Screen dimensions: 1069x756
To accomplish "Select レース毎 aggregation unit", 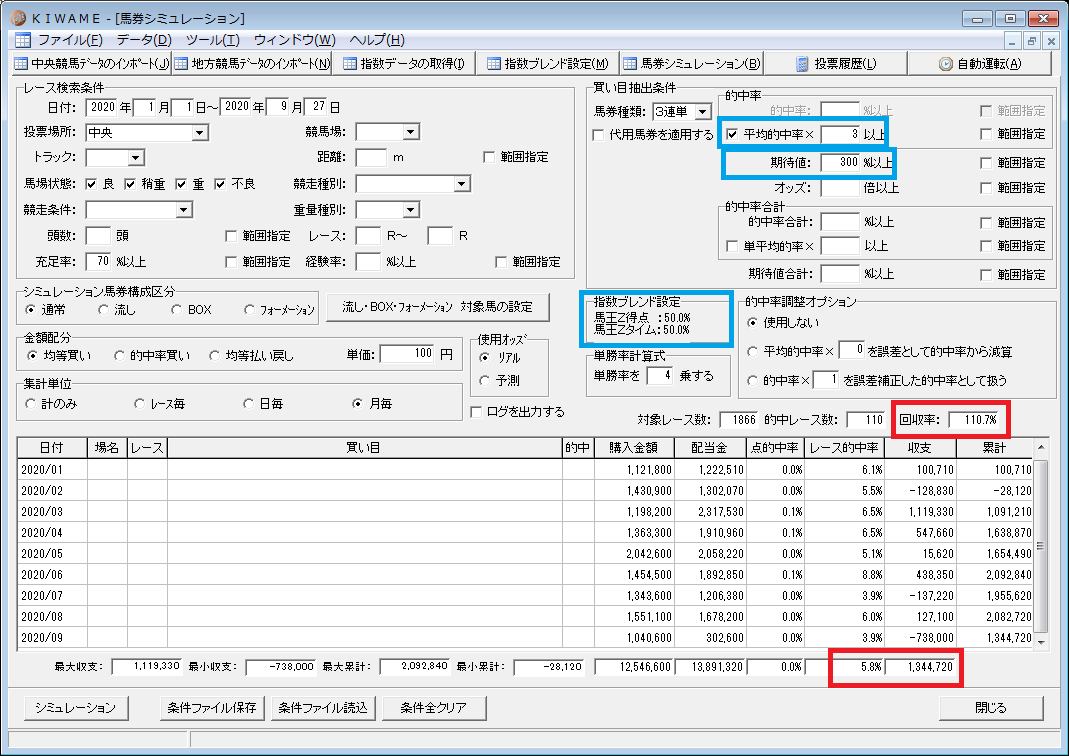I will pyautogui.click(x=140, y=404).
